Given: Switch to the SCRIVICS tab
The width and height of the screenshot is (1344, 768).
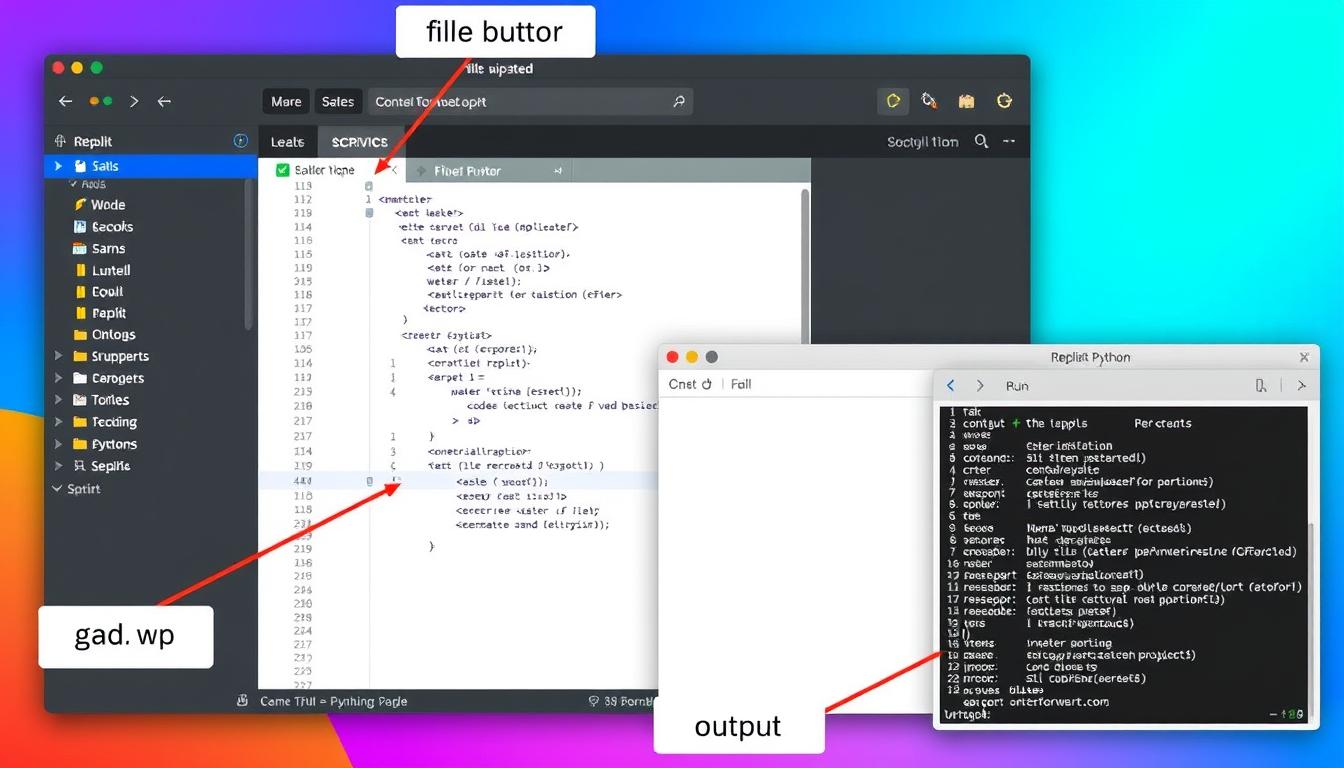Looking at the screenshot, I should [359, 141].
